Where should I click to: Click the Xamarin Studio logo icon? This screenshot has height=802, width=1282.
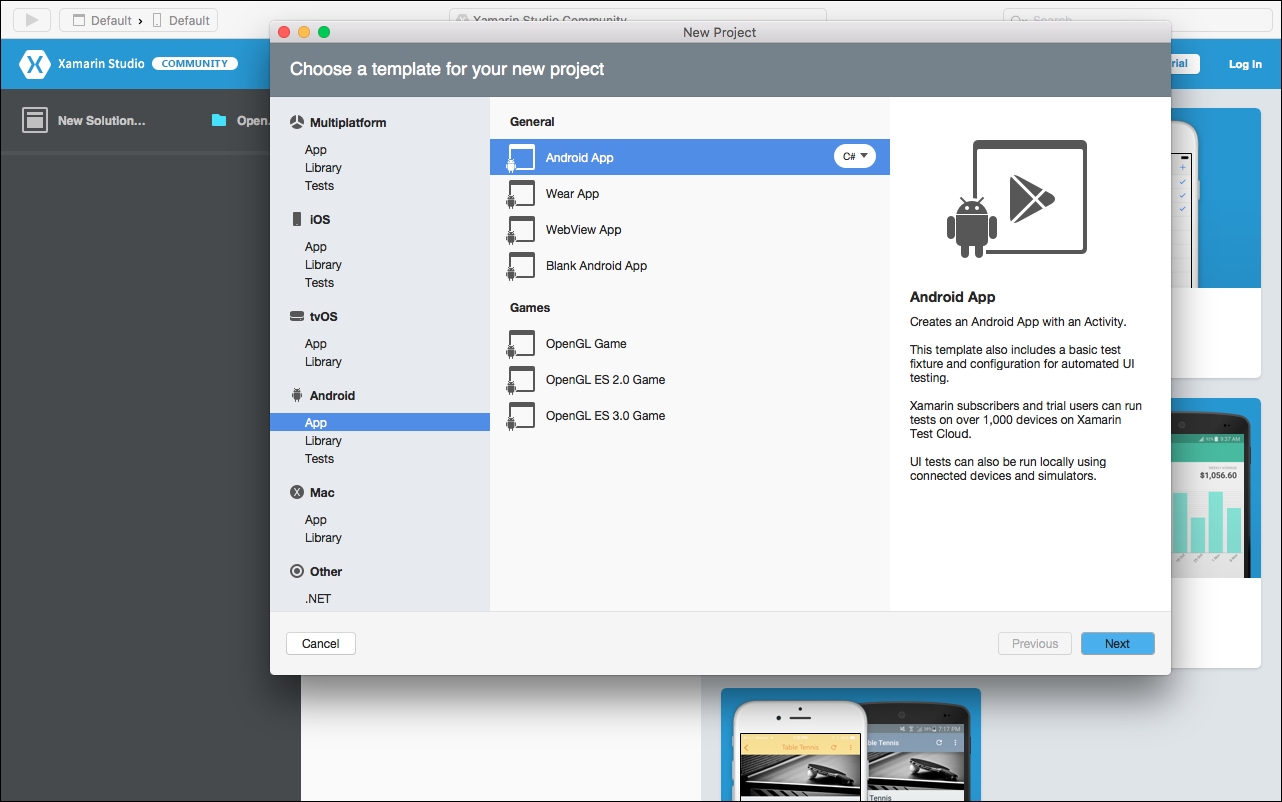[35, 65]
